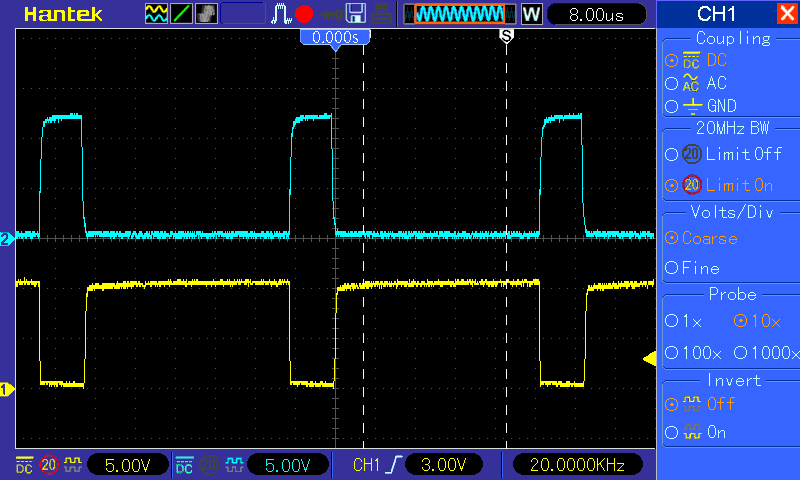800x480 pixels.
Task: Set probe attenuation to 1x
Action: click(x=684, y=321)
